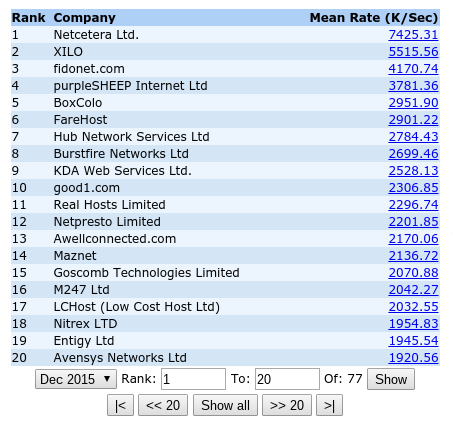Jump to first page with |< button

click(x=120, y=405)
